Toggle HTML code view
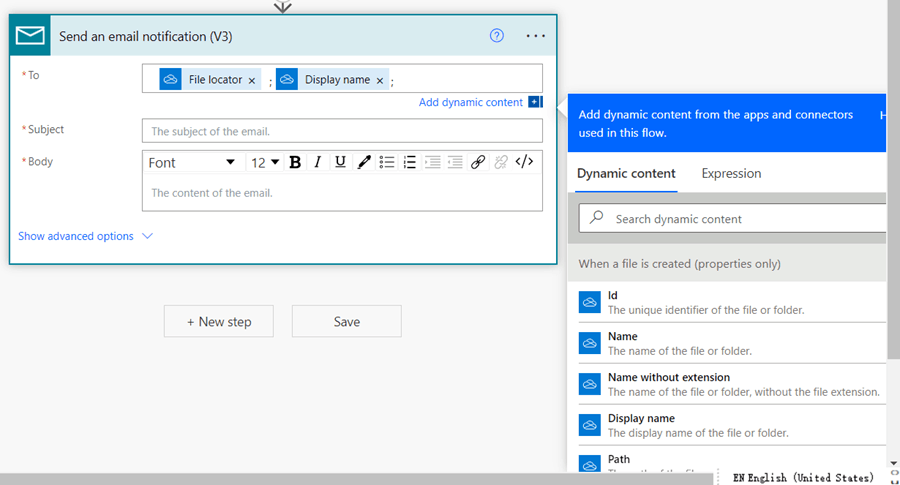 tap(524, 162)
